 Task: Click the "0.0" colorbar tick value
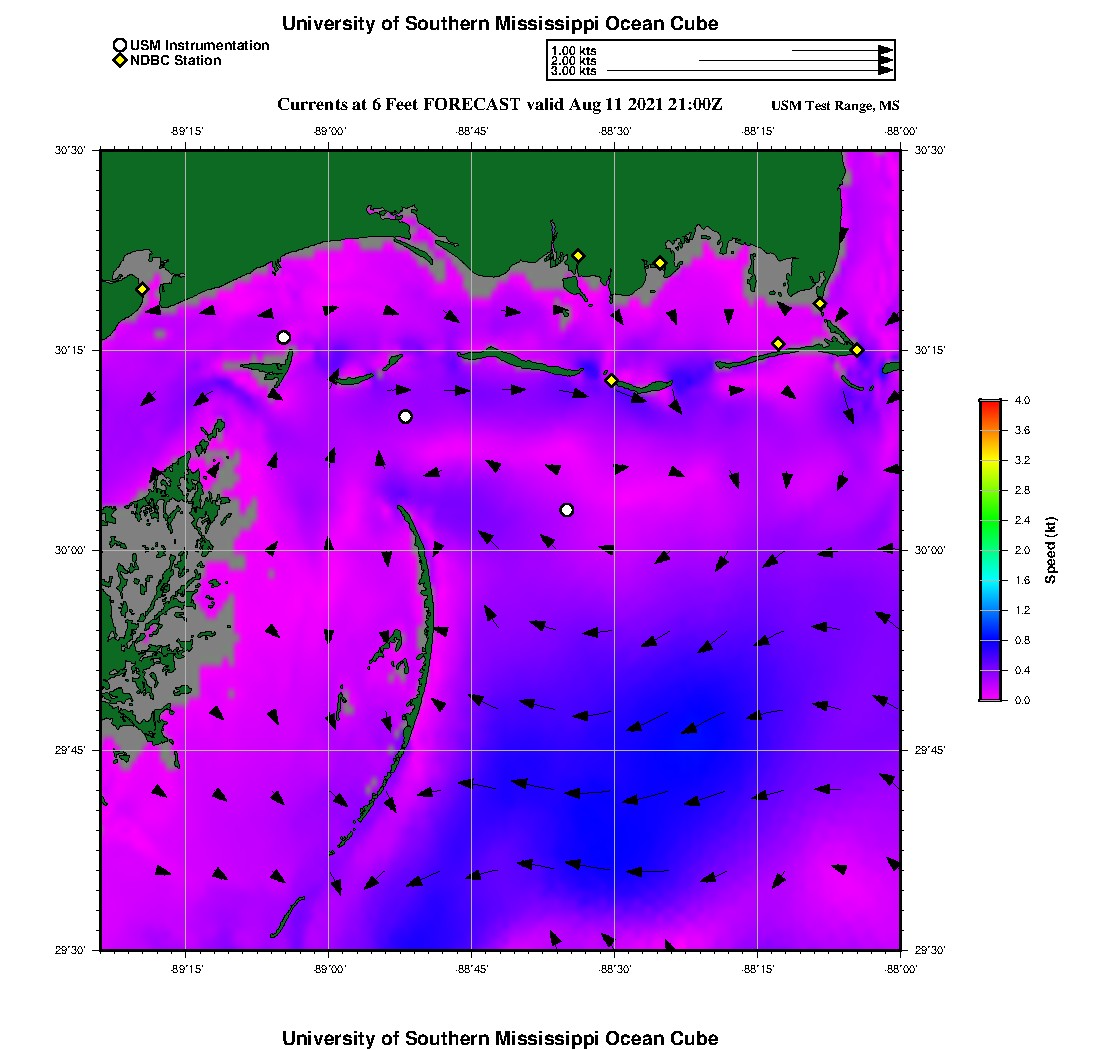[x=1022, y=700]
